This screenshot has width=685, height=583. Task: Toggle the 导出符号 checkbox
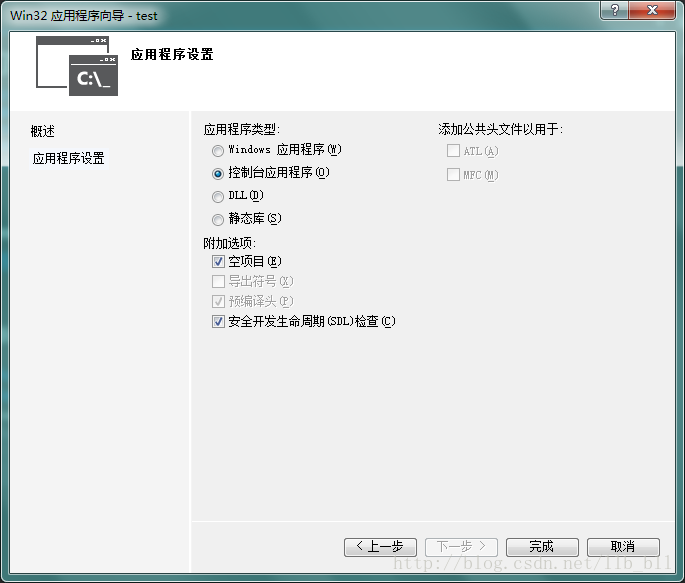pyautogui.click(x=218, y=281)
